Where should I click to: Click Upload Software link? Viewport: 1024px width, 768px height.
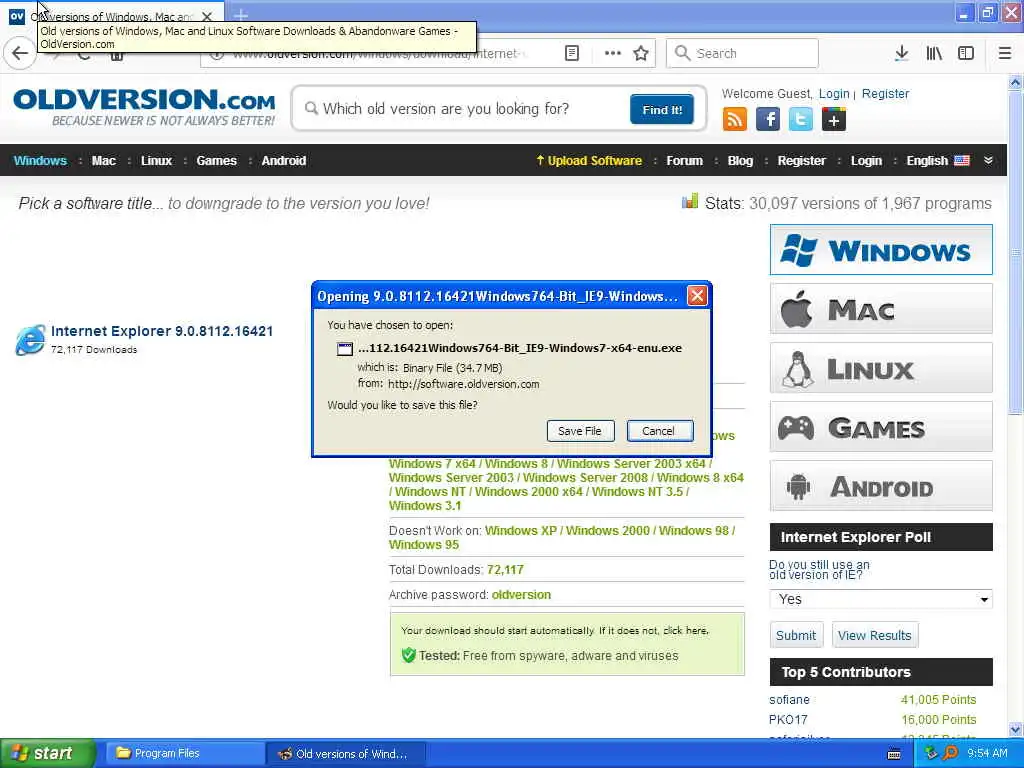coord(589,161)
